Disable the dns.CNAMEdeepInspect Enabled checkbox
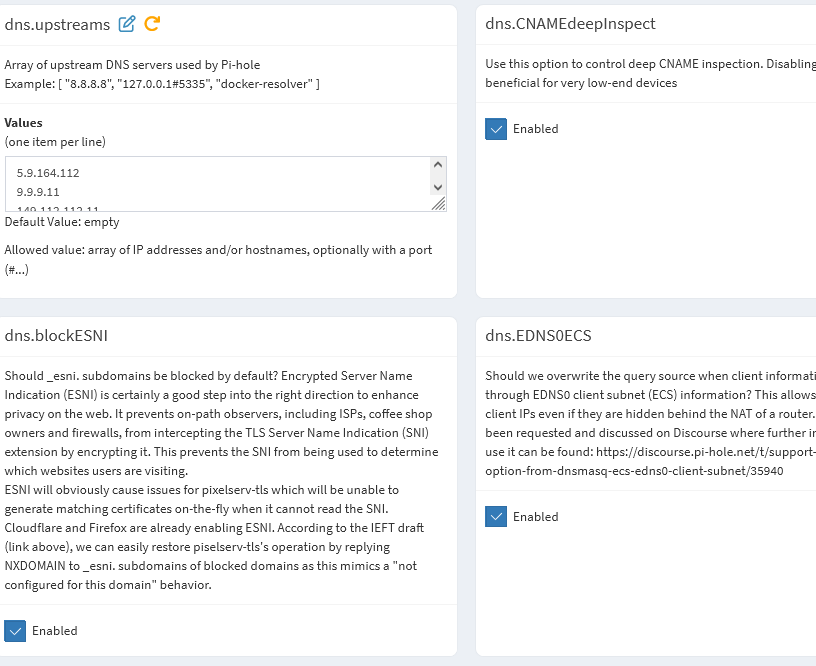 click(496, 129)
